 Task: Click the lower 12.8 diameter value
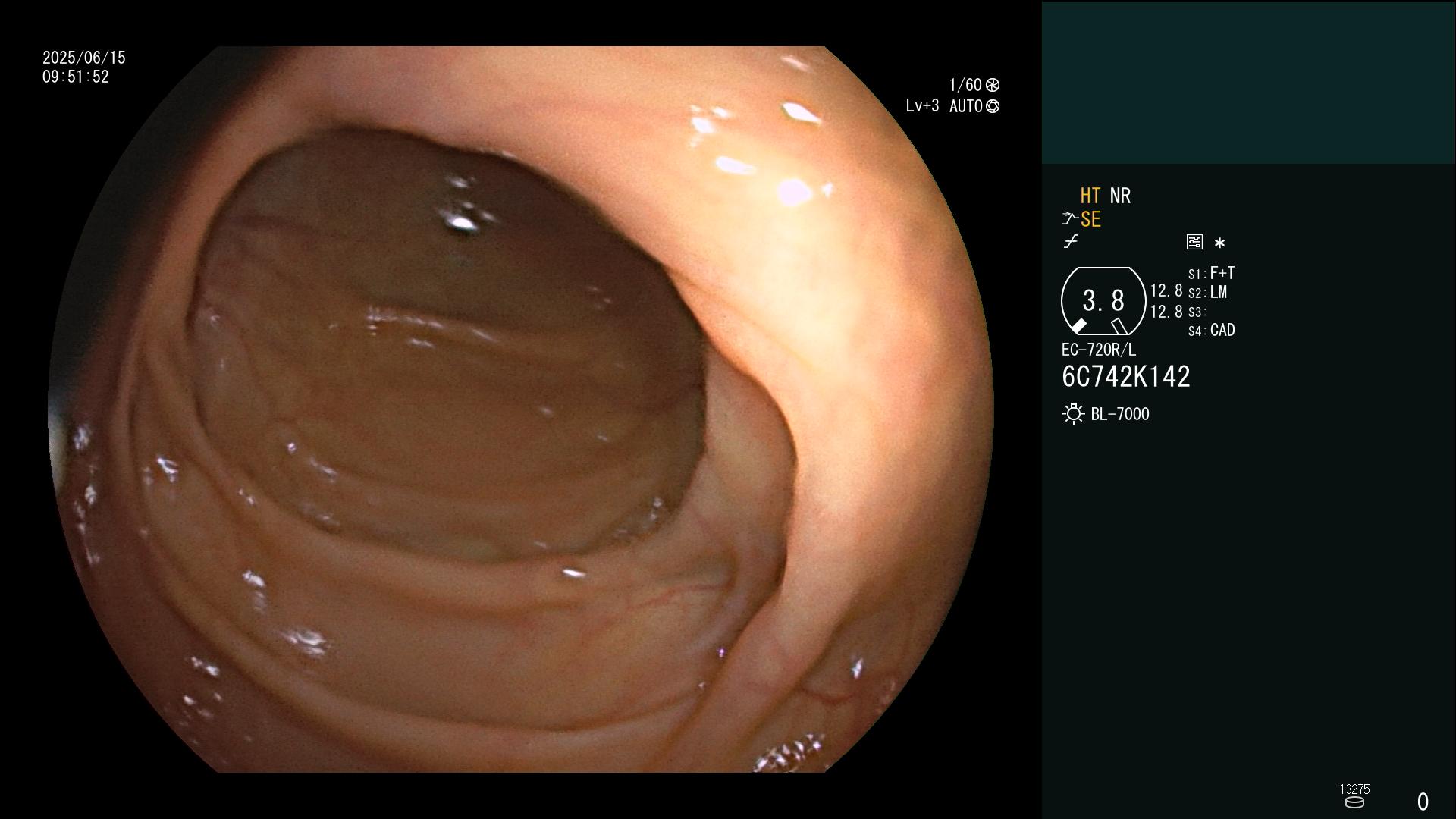(x=1166, y=312)
